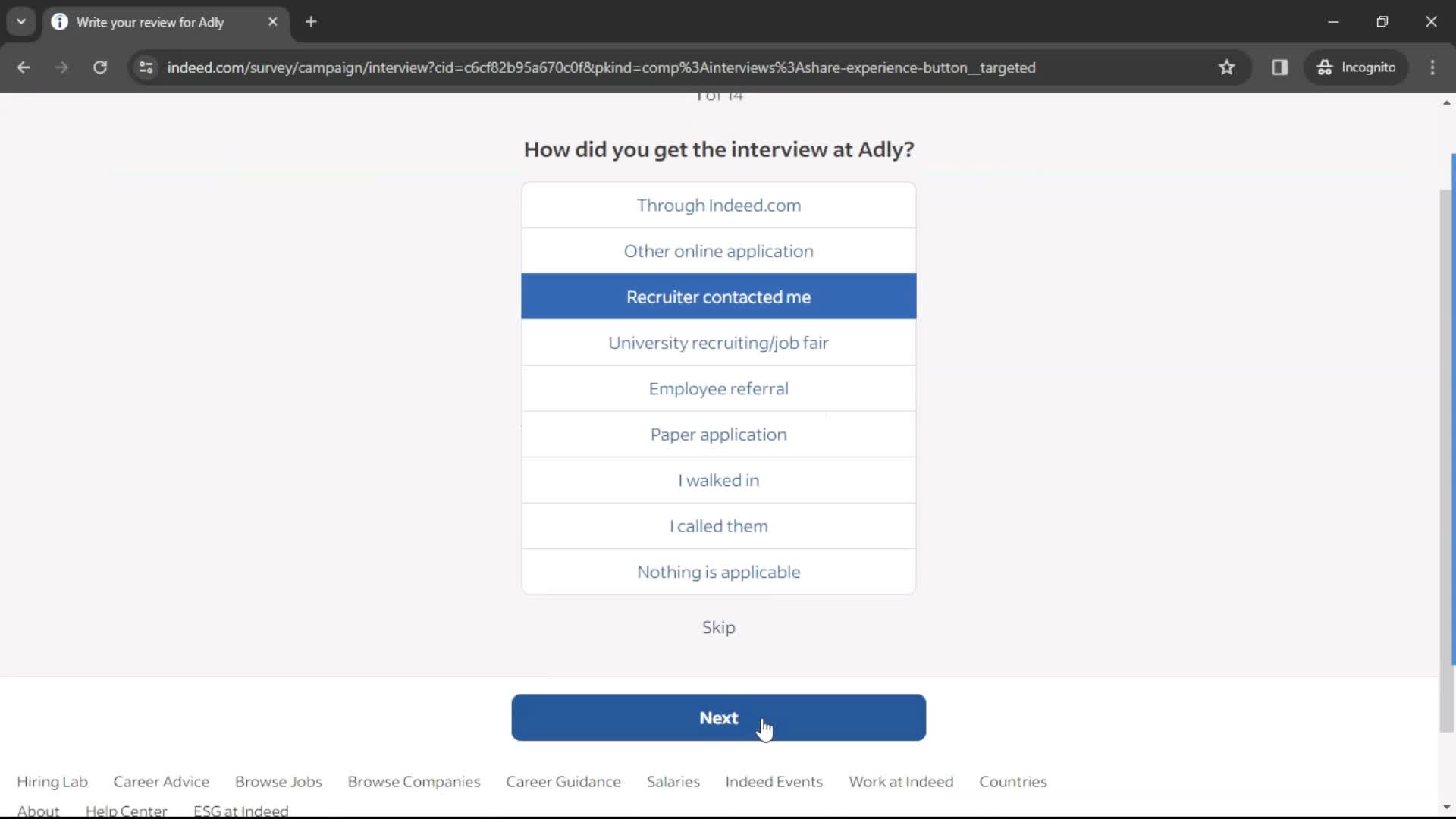Select 'Nothing is applicable' answer choice
The height and width of the screenshot is (819, 1456).
coord(719,571)
